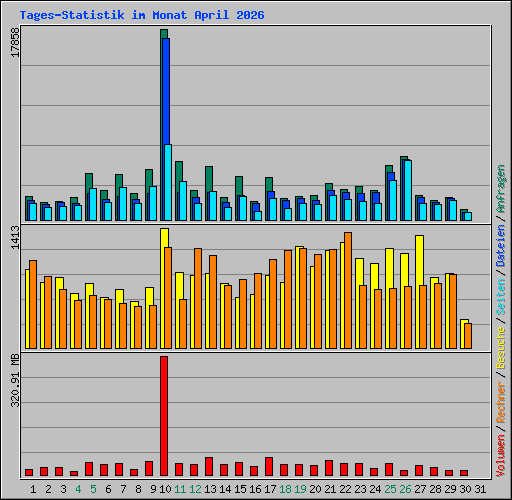Click the volume axis label 320.91 MB
Image resolution: width=512 pixels, height=500 pixels.
point(15,380)
